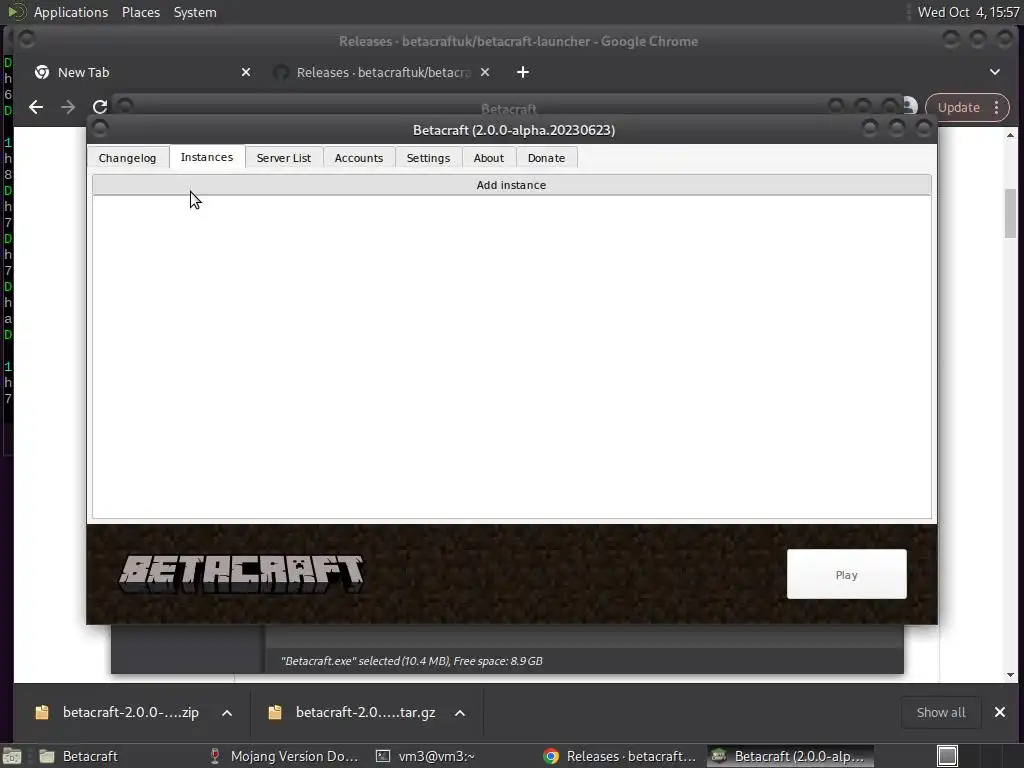The height and width of the screenshot is (768, 1024).
Task: Click the Chrome profile avatar icon
Action: [910, 106]
